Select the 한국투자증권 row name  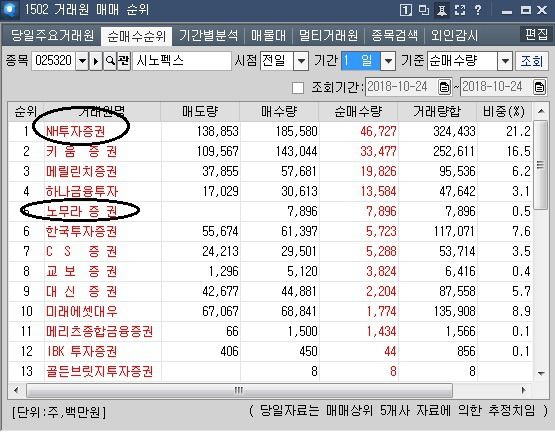click(81, 232)
